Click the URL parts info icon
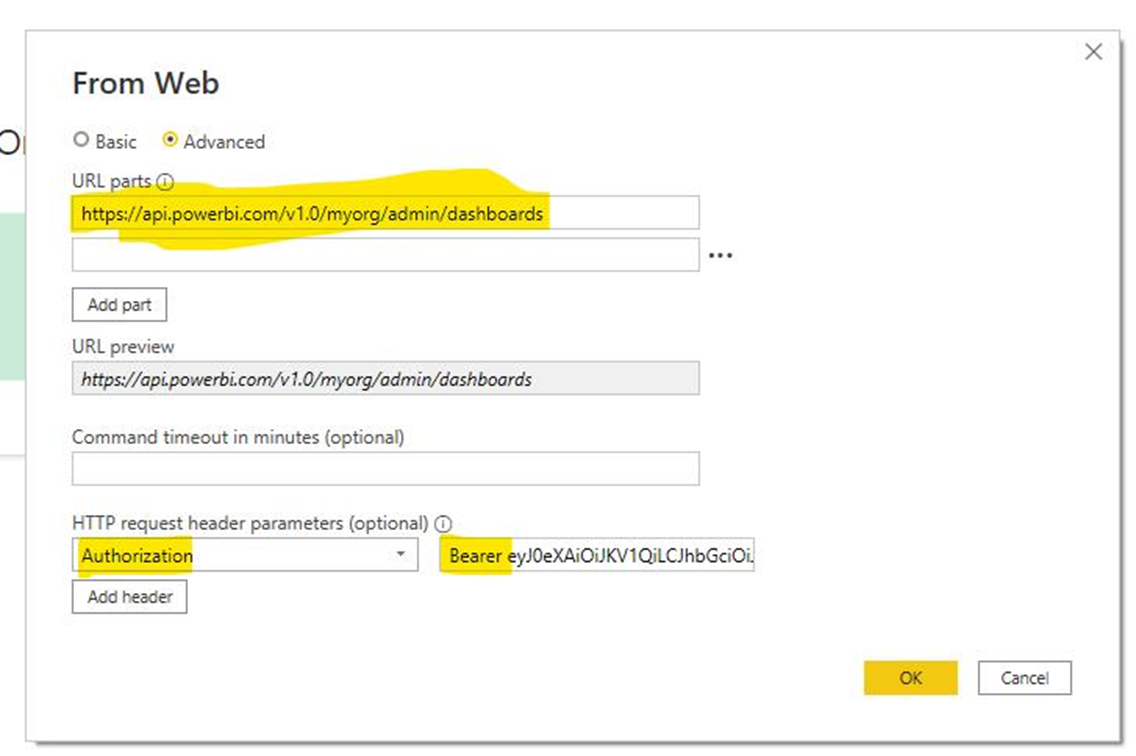The image size is (1136, 756). [165, 182]
